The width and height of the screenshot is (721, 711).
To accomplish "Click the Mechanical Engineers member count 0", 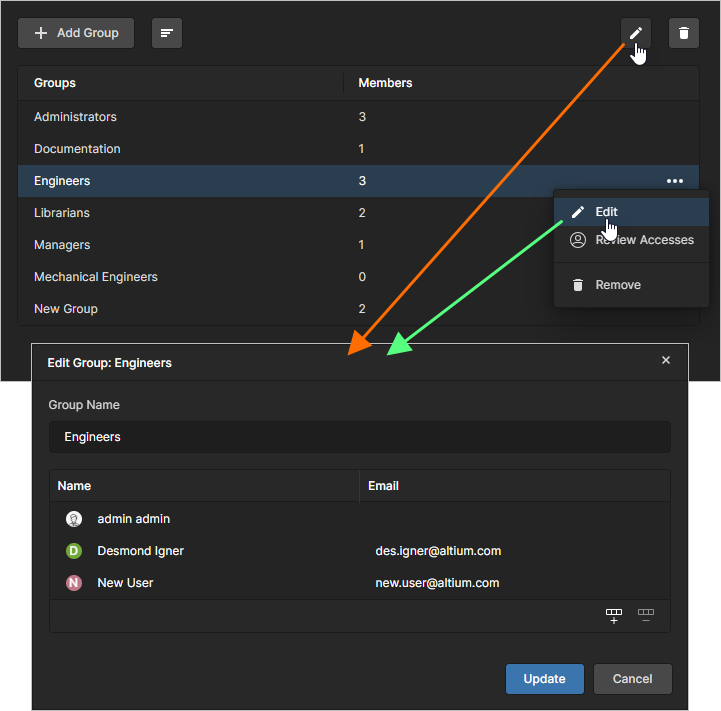I will point(362,277).
